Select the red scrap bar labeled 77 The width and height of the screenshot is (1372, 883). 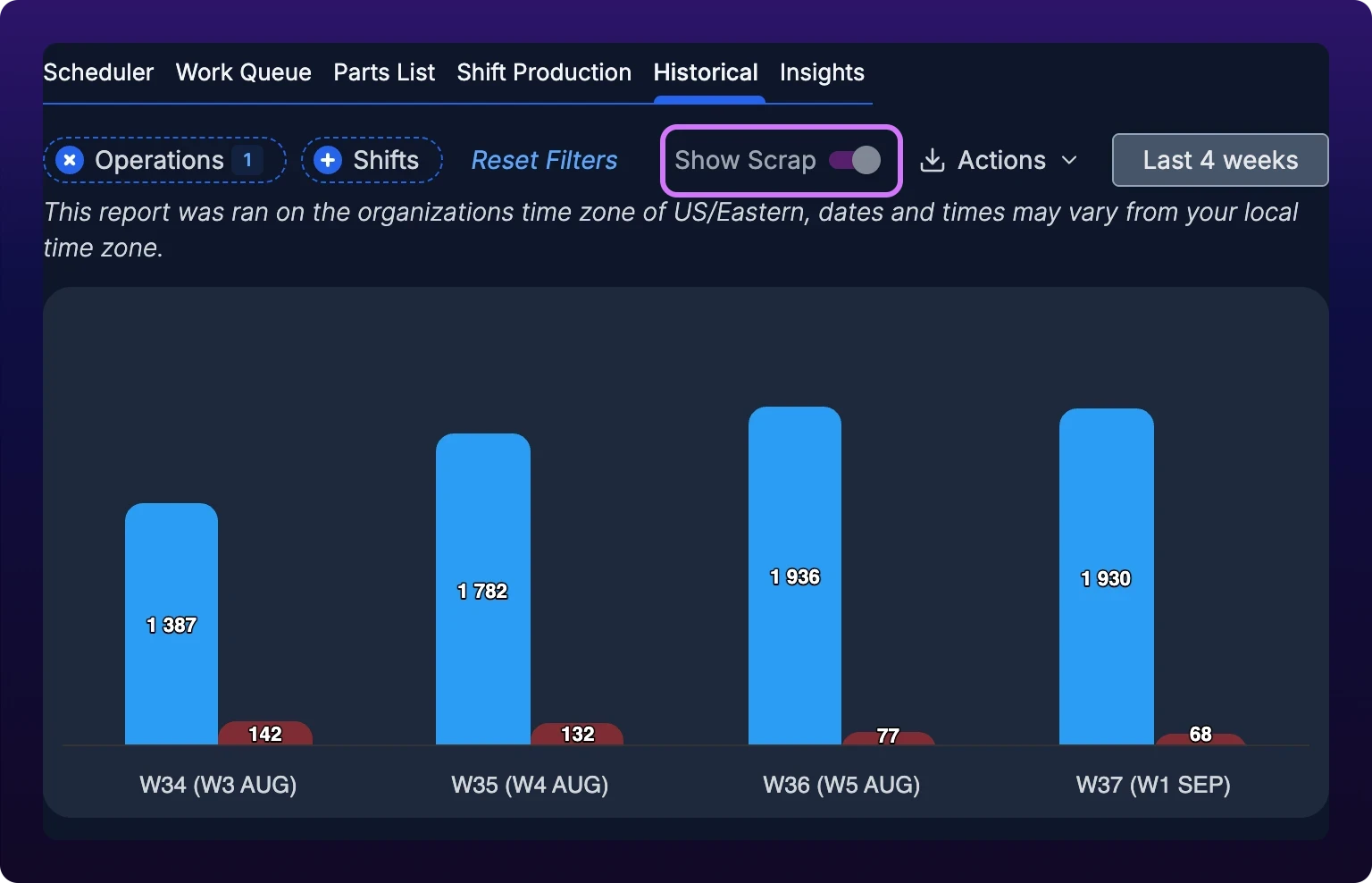[888, 738]
